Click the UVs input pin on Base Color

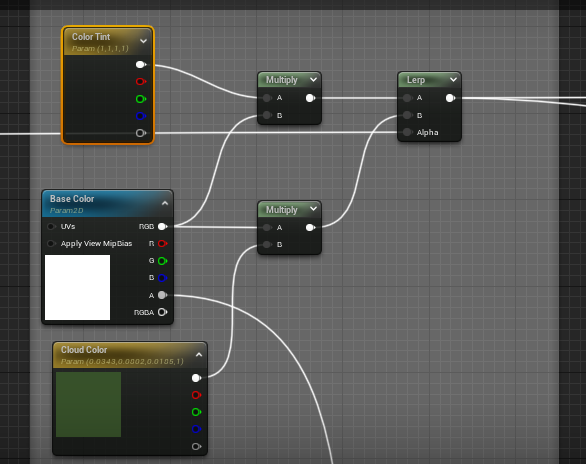(52, 226)
